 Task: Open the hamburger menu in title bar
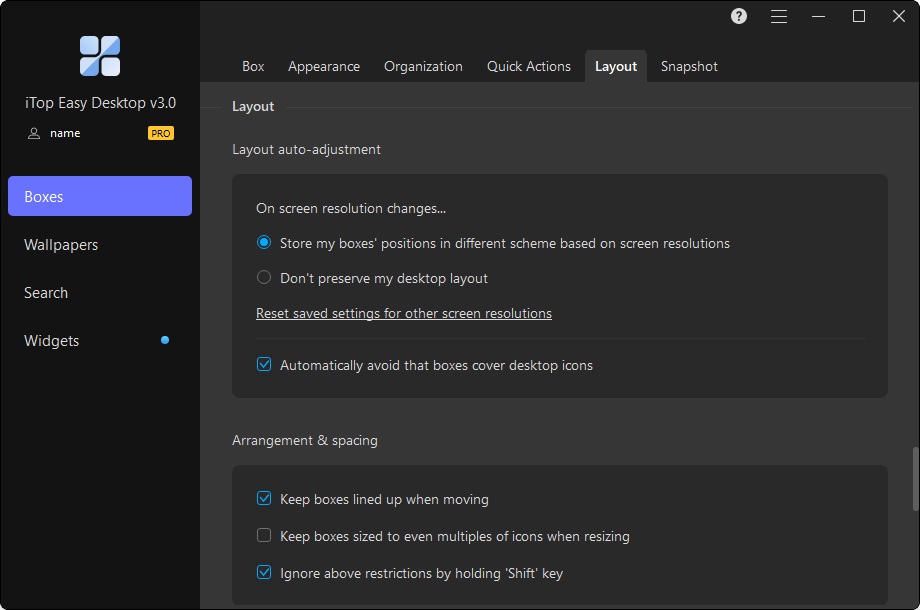(x=779, y=16)
